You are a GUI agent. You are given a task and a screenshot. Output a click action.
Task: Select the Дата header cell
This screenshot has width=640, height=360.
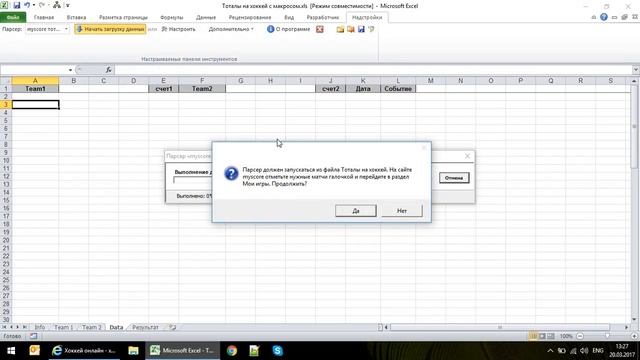tap(363, 89)
